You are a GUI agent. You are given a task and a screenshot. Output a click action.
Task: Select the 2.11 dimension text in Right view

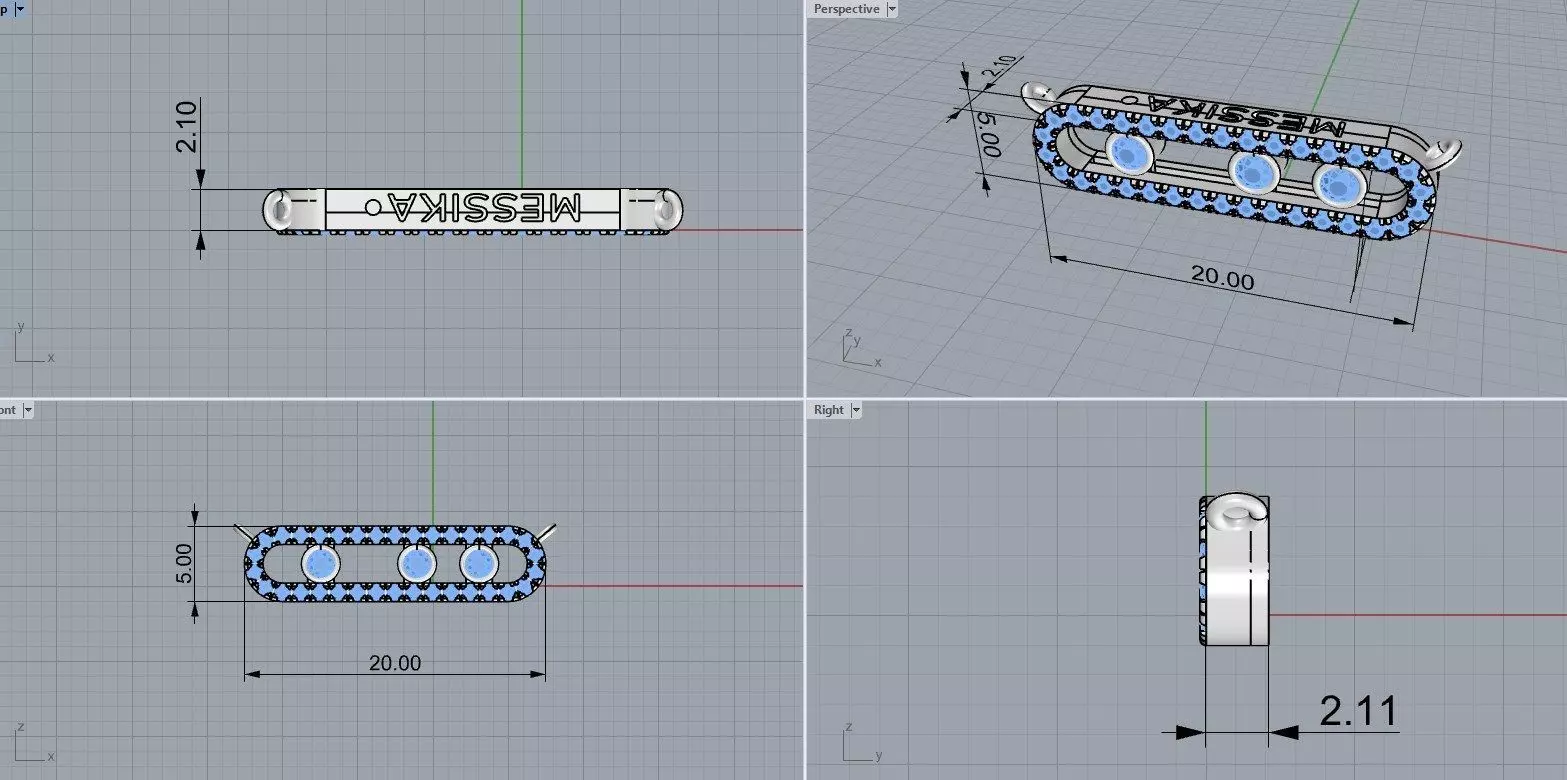click(1358, 711)
